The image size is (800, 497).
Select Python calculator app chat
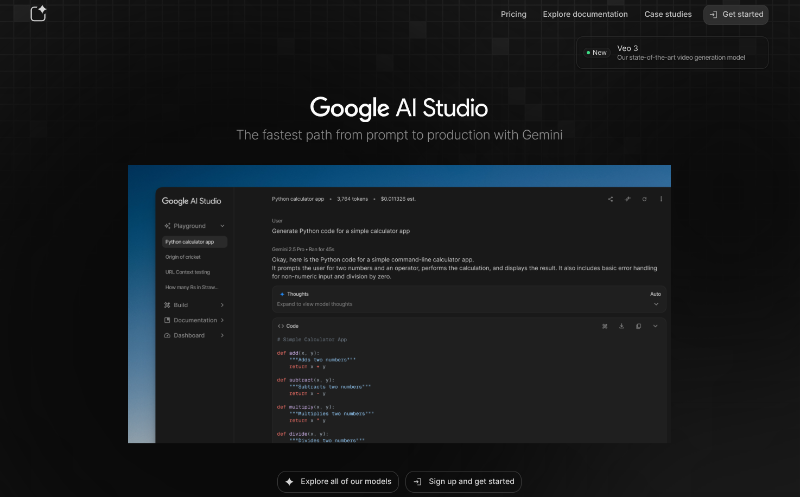tap(194, 242)
